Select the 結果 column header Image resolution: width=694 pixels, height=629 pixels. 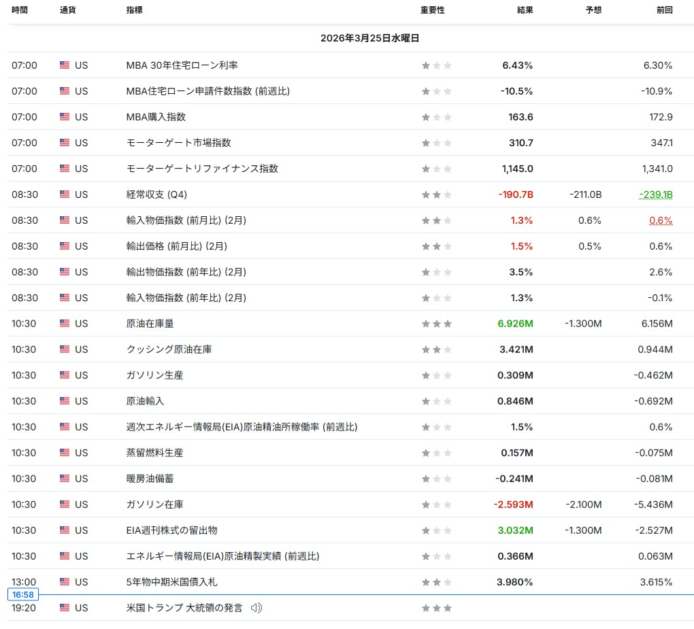click(x=524, y=10)
